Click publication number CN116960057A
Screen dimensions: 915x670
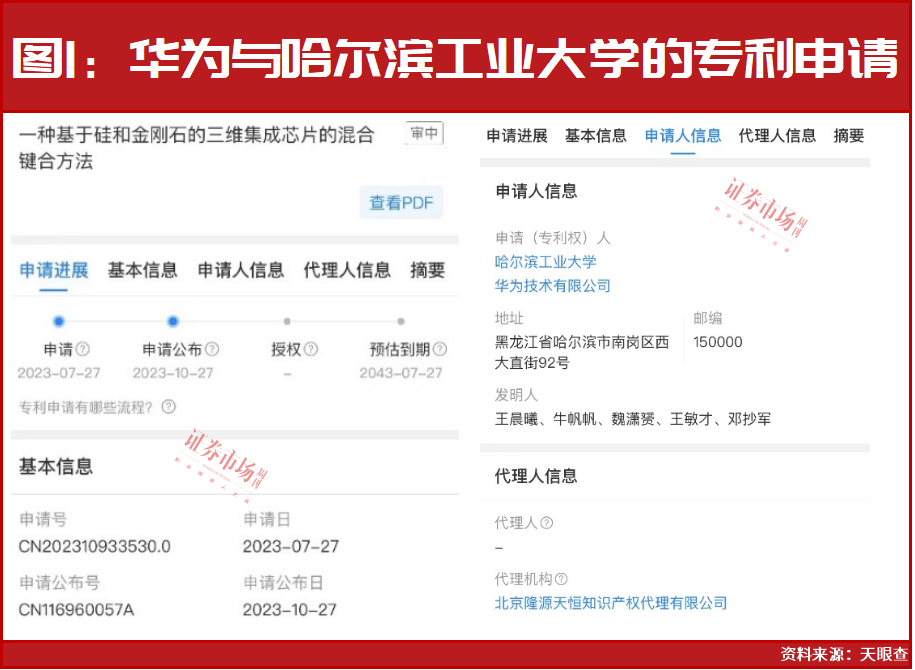pos(76,610)
